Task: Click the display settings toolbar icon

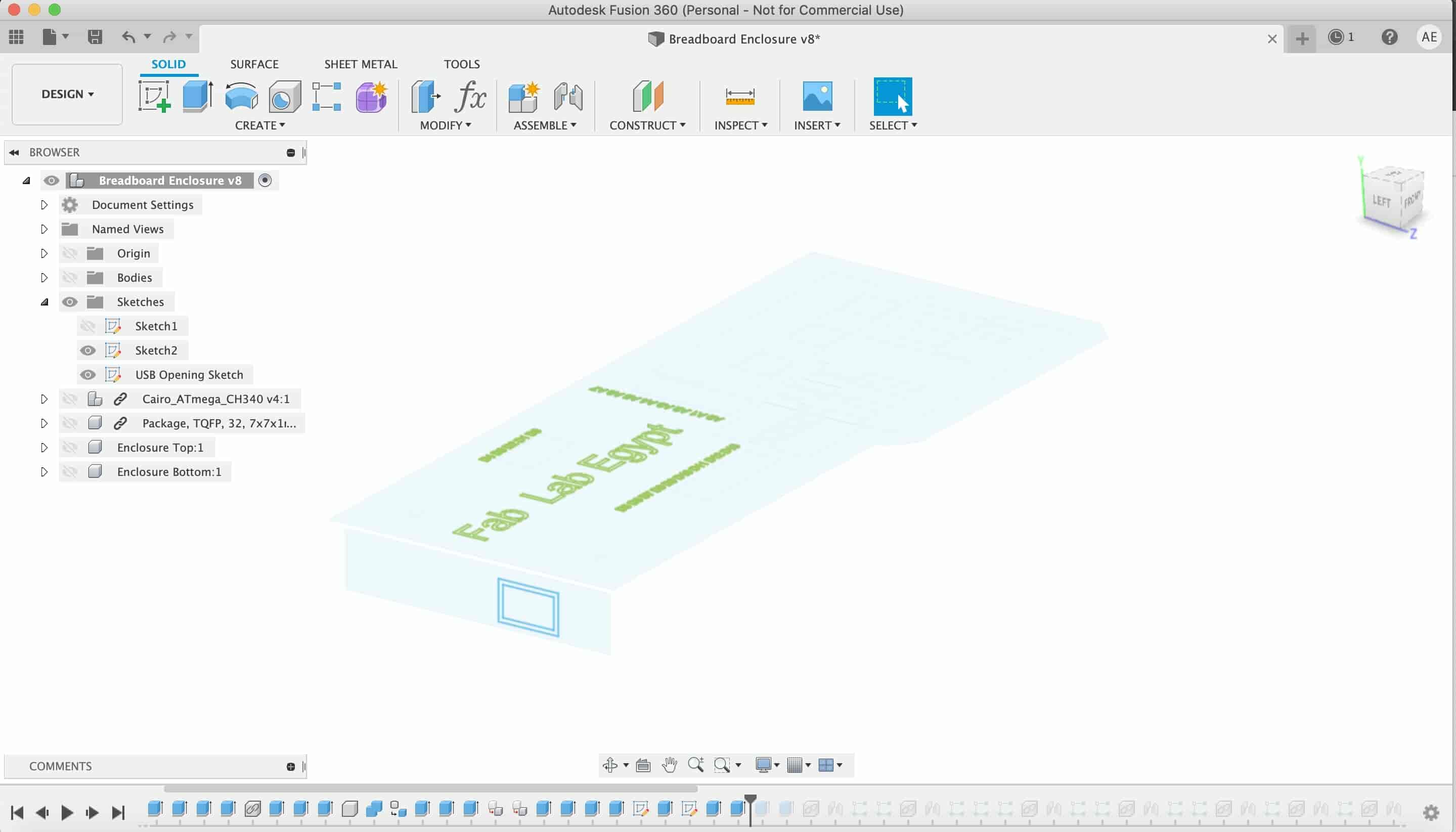Action: point(768,765)
